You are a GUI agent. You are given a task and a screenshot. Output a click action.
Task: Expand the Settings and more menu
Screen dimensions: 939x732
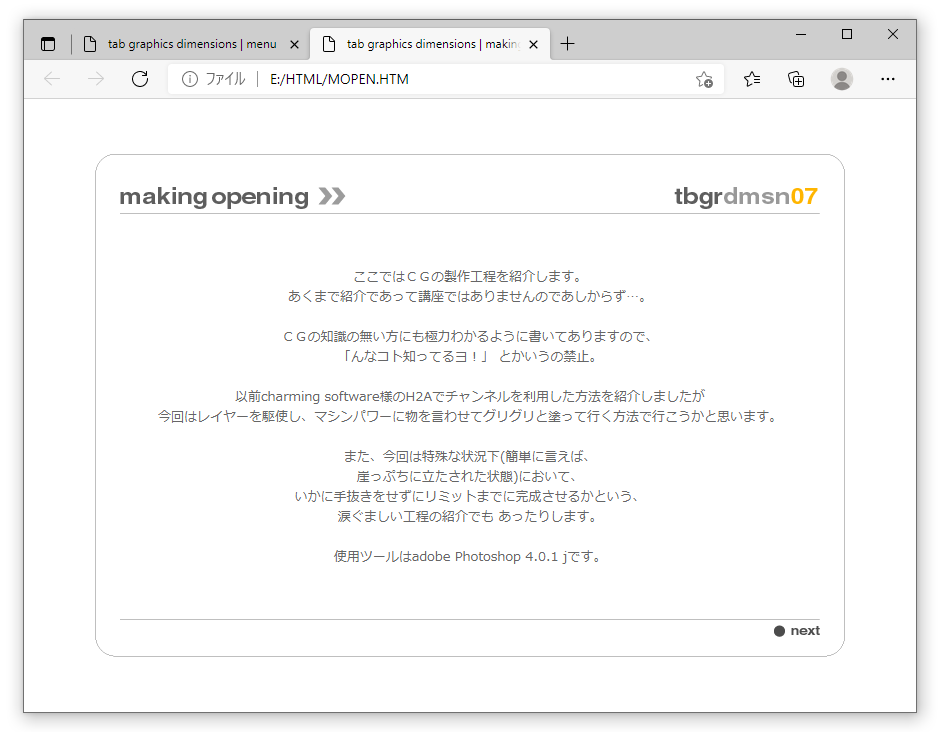[x=887, y=79]
